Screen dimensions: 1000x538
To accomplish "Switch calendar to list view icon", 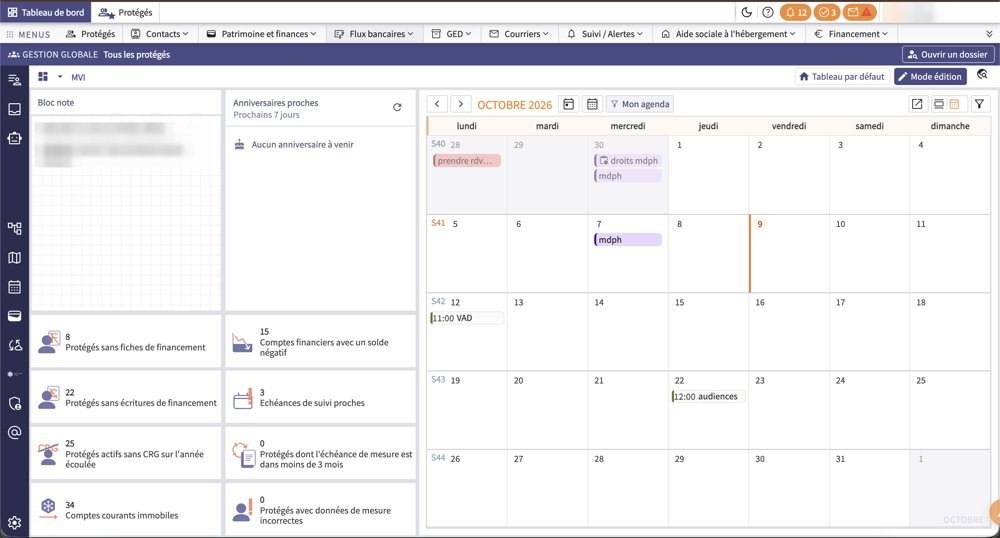I will (x=939, y=104).
